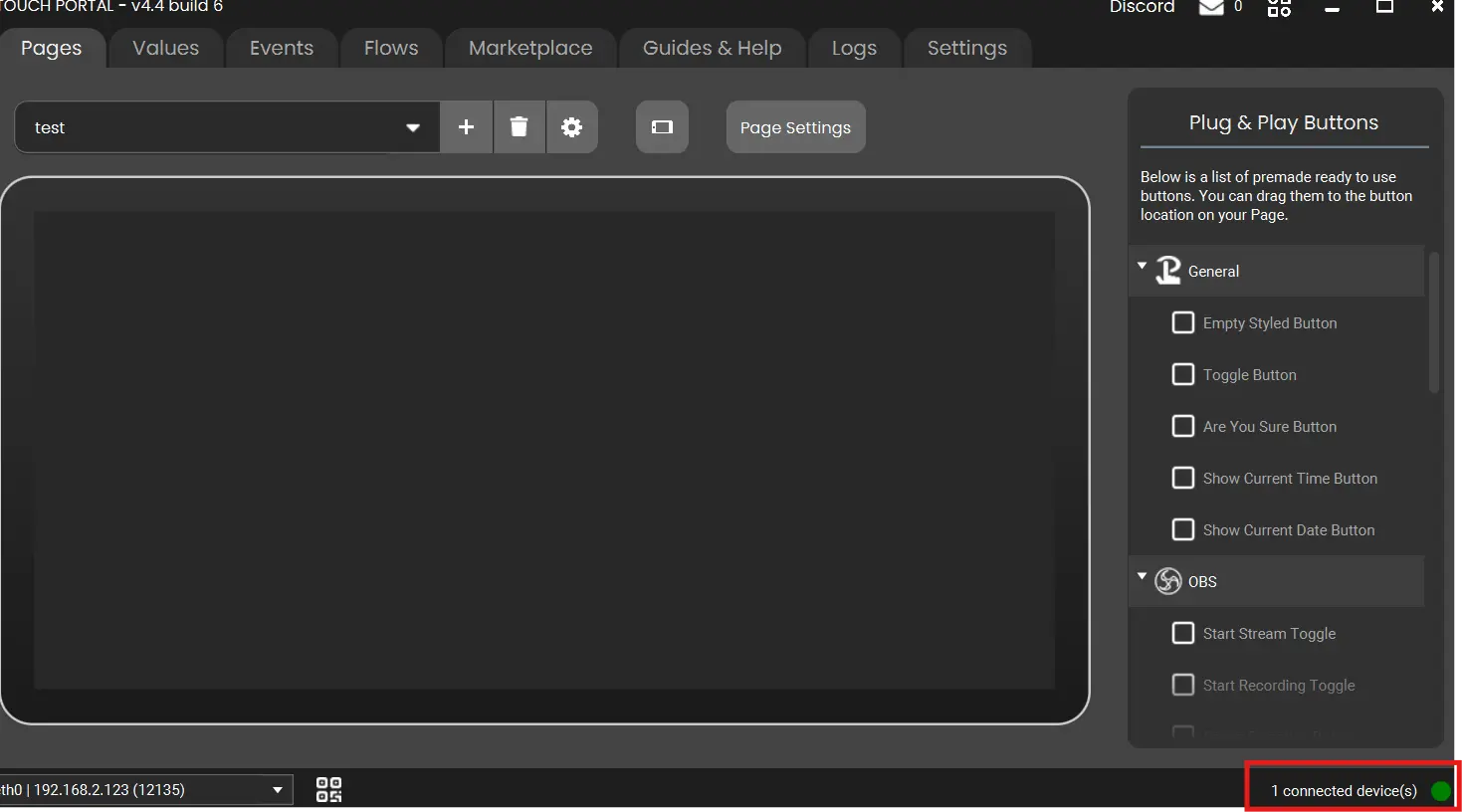
Task: Open the mail messages envelope icon
Action: coord(1210,8)
